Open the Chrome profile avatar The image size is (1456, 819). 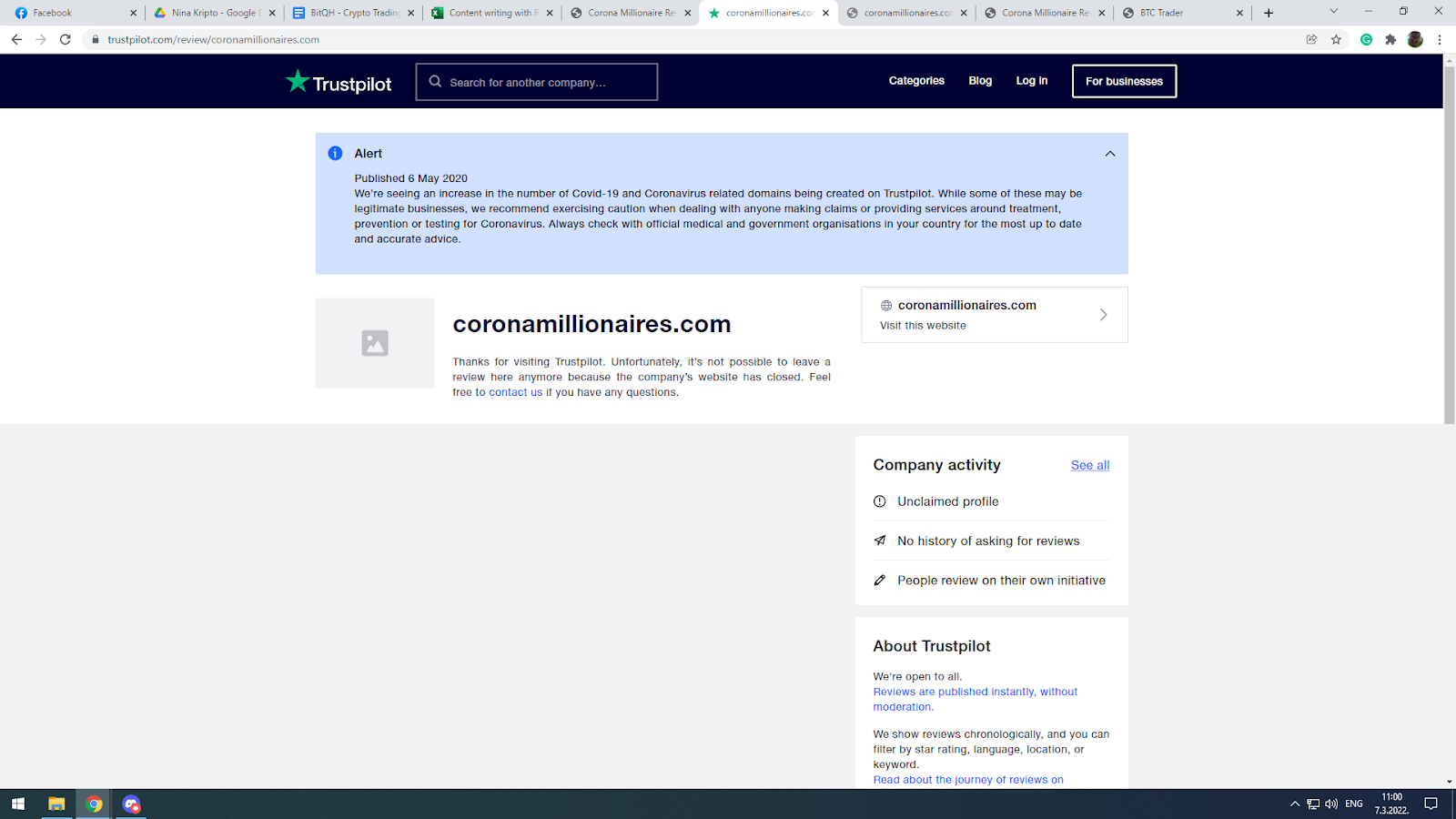click(x=1415, y=39)
